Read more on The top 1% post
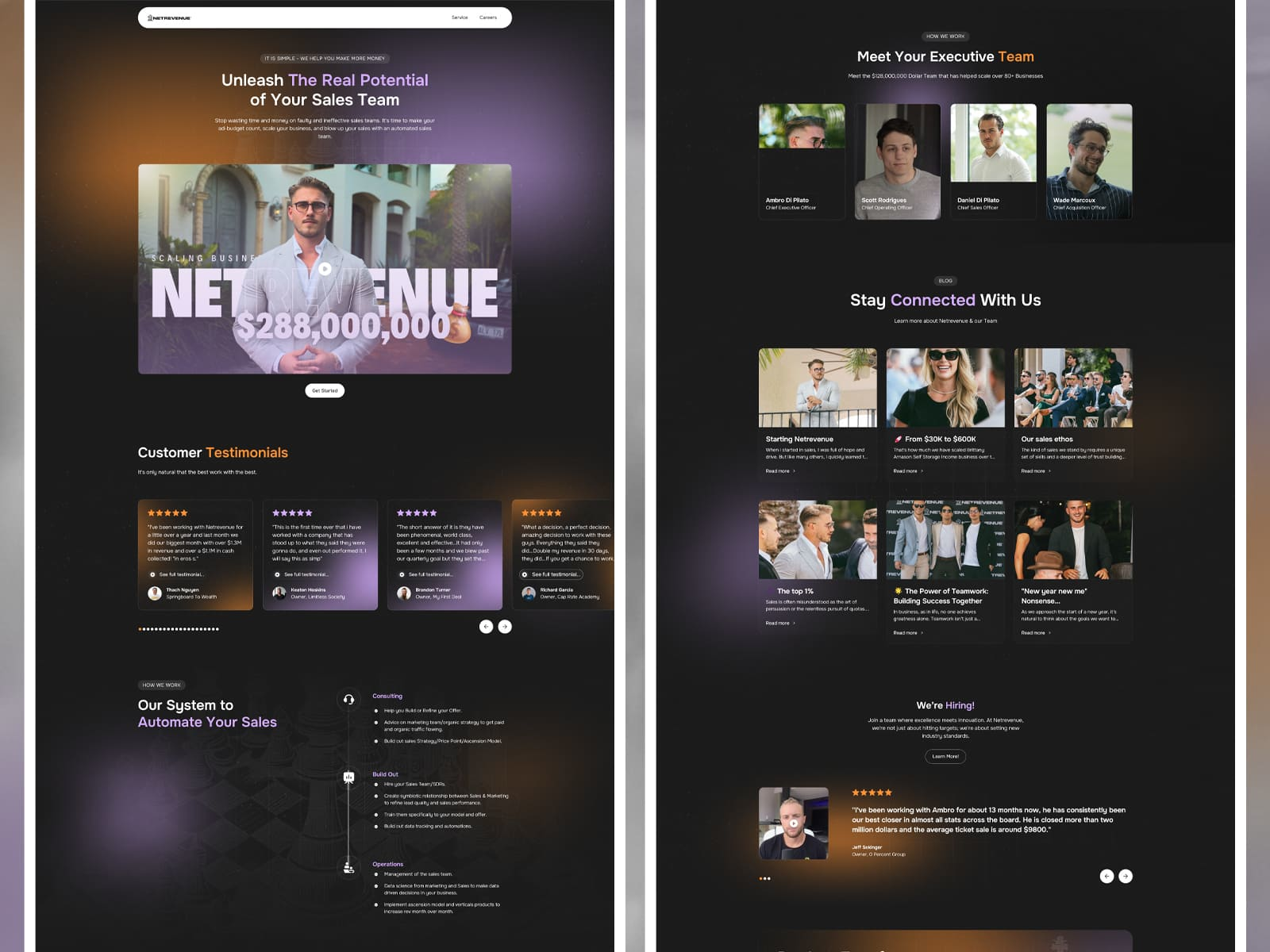The height and width of the screenshot is (952, 1270). tap(780, 623)
